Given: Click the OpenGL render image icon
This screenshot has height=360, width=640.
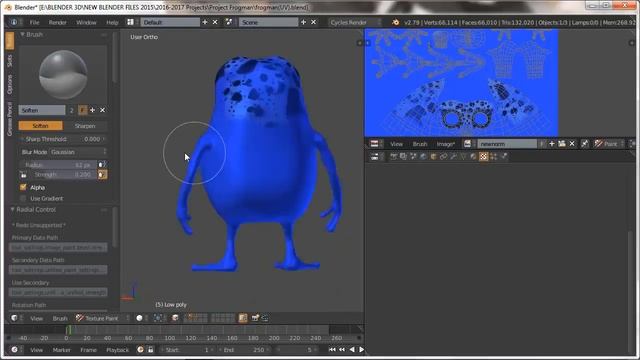Looking at the screenshot, I should coord(255,318).
